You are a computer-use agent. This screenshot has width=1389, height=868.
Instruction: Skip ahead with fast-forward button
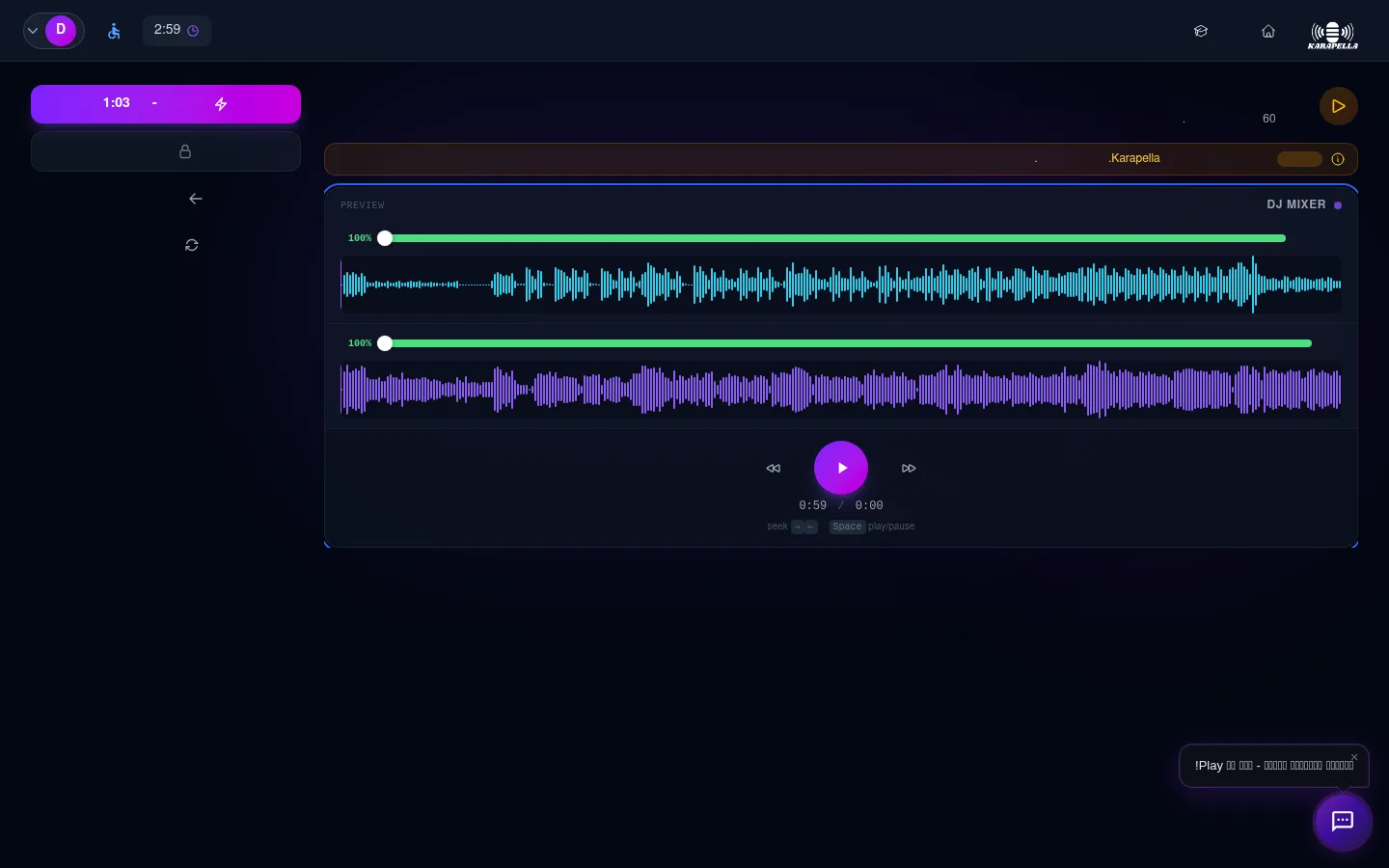tap(909, 469)
